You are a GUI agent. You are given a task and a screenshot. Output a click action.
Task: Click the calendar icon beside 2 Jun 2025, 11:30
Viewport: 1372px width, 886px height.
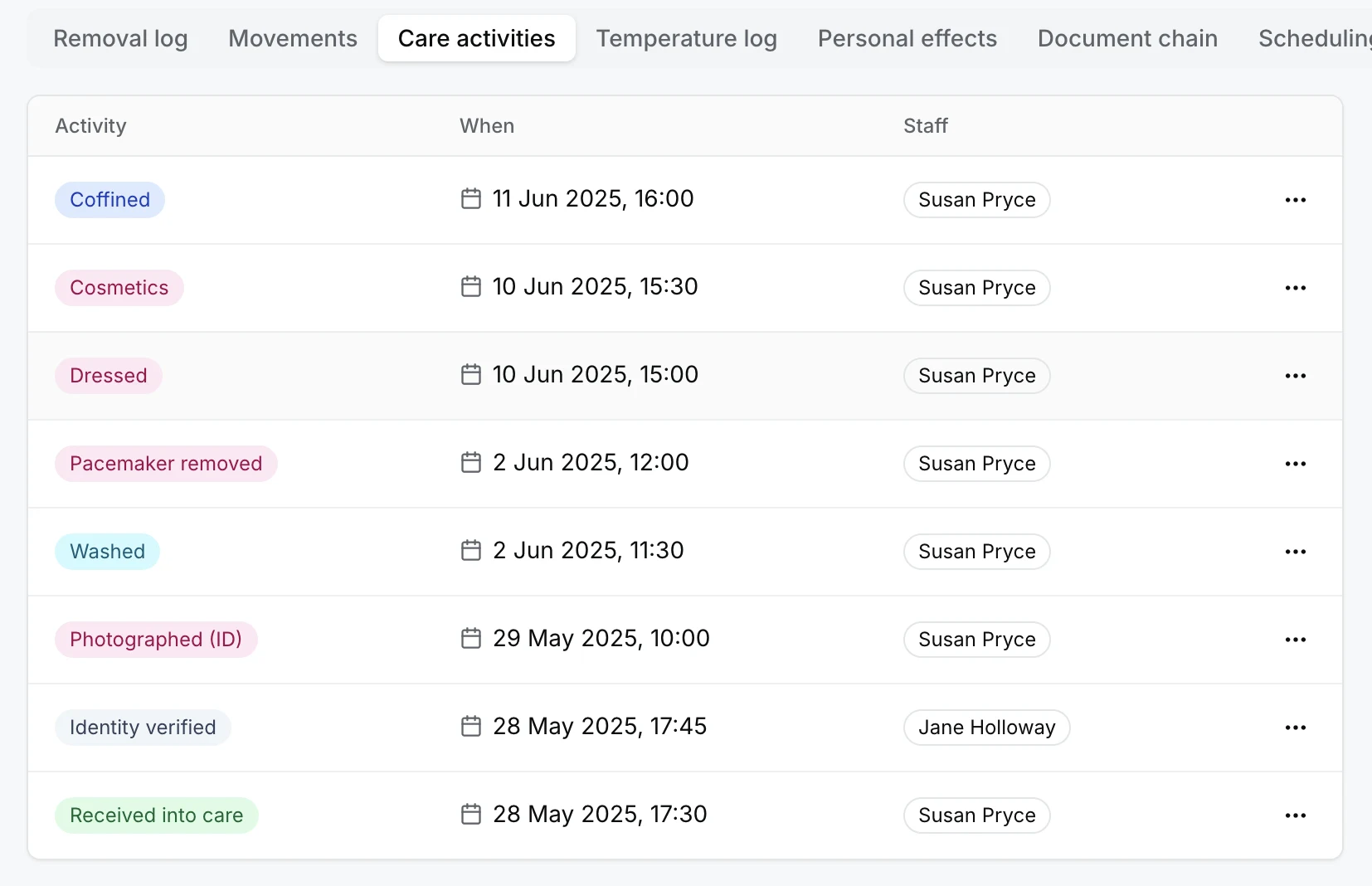coord(471,551)
